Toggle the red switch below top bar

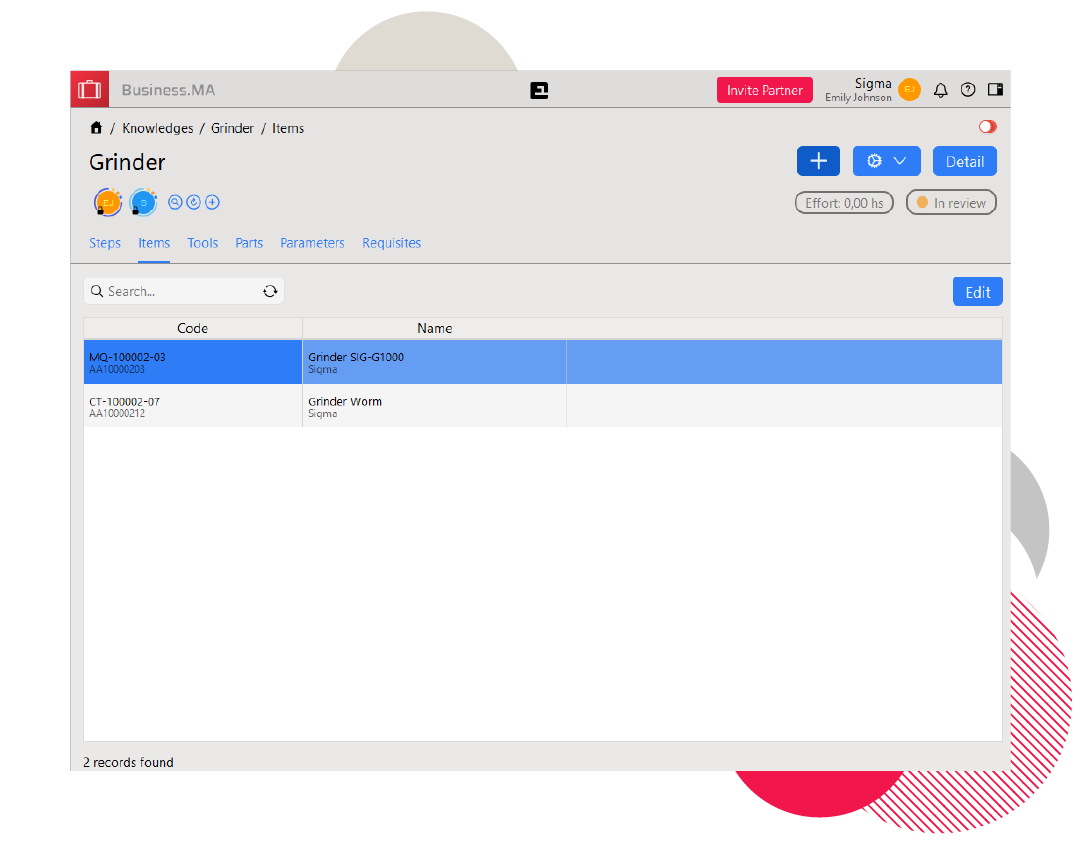tap(988, 127)
